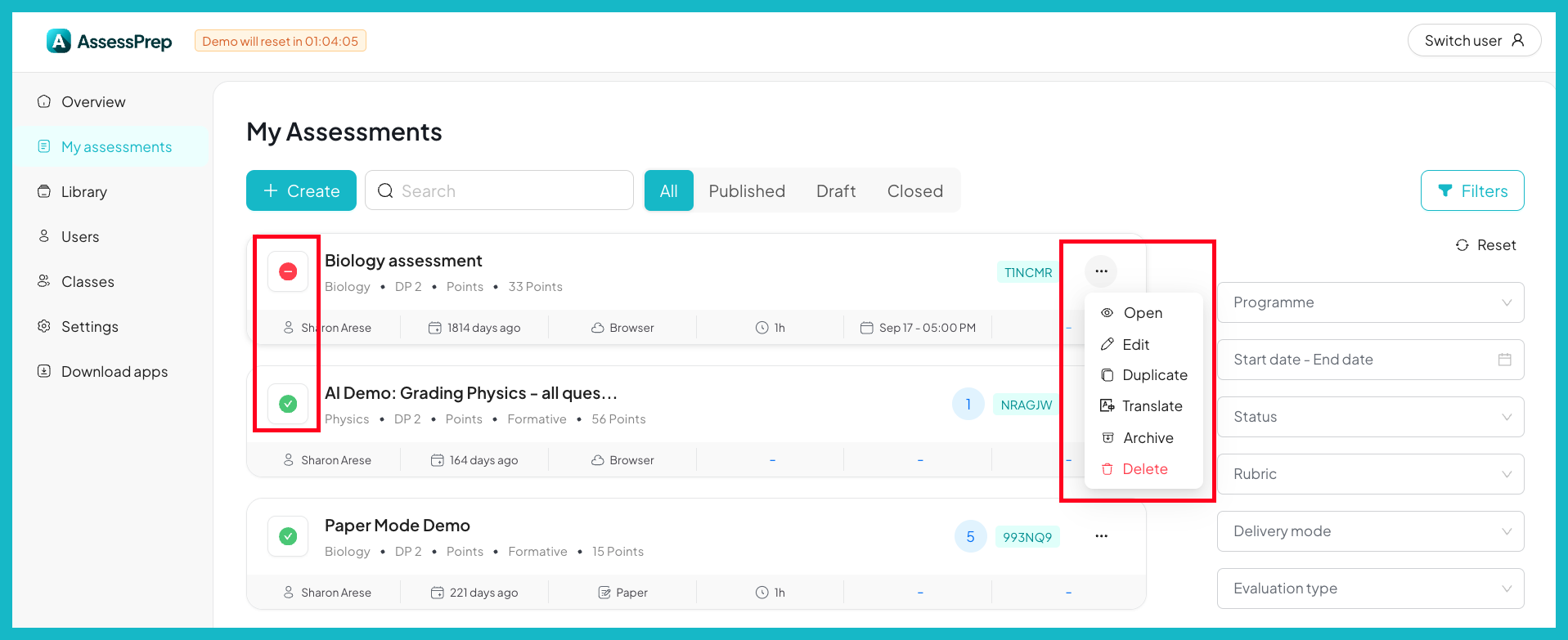Click the Demo will reset timer badge
The image size is (1568, 640).
point(280,41)
